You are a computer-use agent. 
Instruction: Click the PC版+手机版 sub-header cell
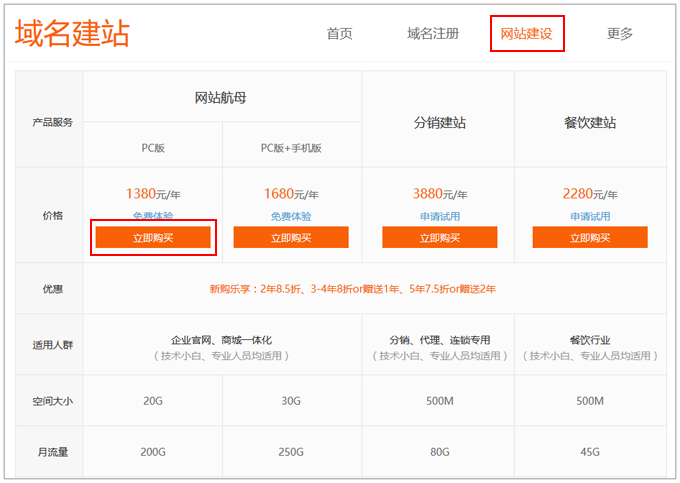(291, 147)
